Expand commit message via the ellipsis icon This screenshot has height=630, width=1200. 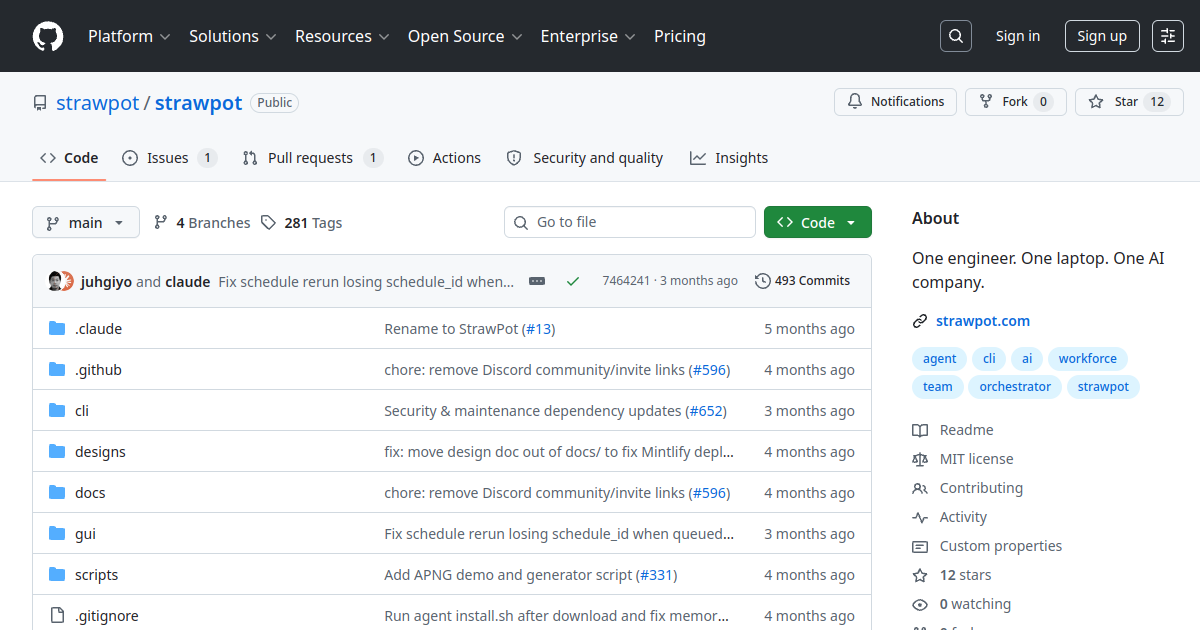(537, 281)
